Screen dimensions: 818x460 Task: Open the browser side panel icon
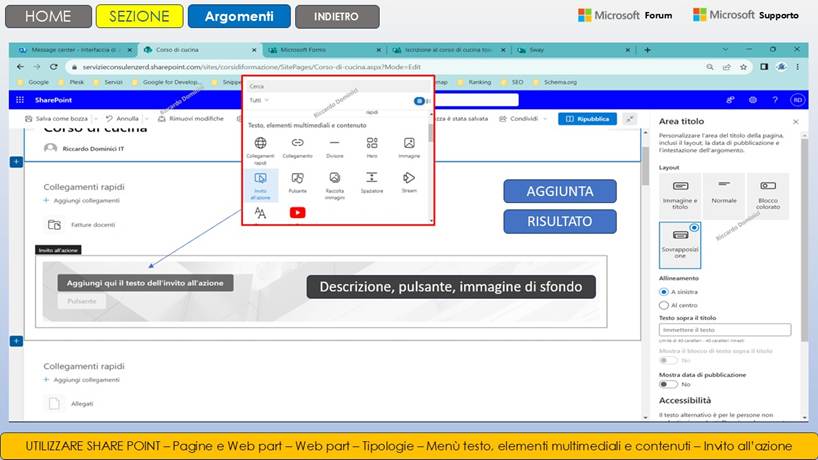coord(764,67)
